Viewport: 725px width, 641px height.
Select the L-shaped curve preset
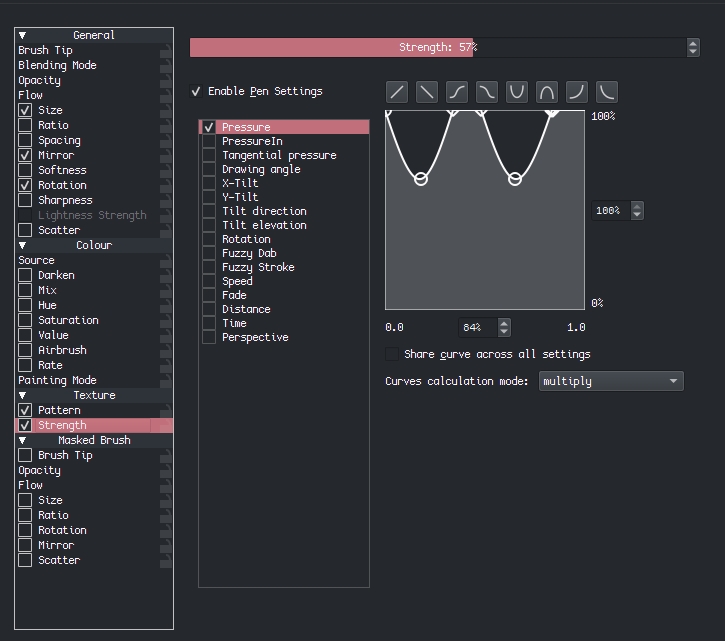[607, 92]
